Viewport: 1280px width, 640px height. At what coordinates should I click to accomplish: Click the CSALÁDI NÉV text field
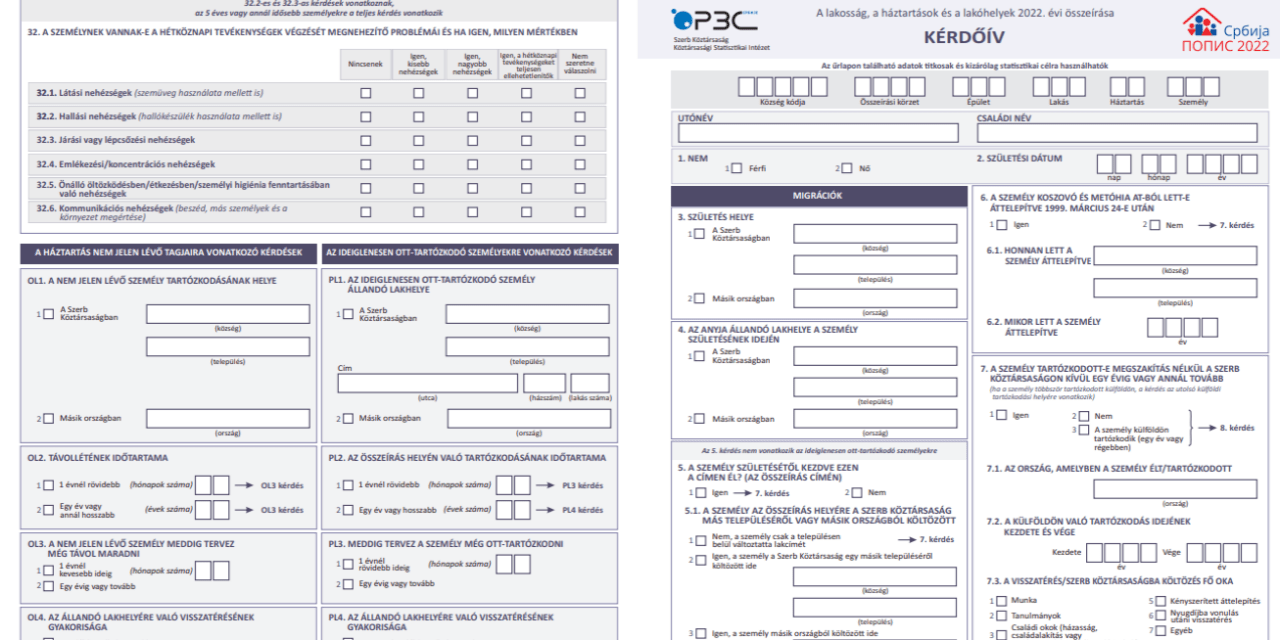coord(1116,133)
